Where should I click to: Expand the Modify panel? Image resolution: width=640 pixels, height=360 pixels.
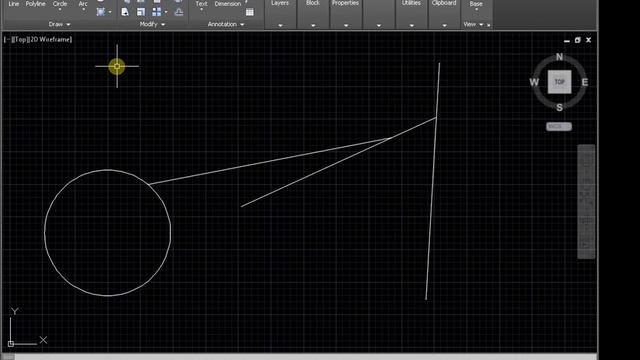(152, 24)
